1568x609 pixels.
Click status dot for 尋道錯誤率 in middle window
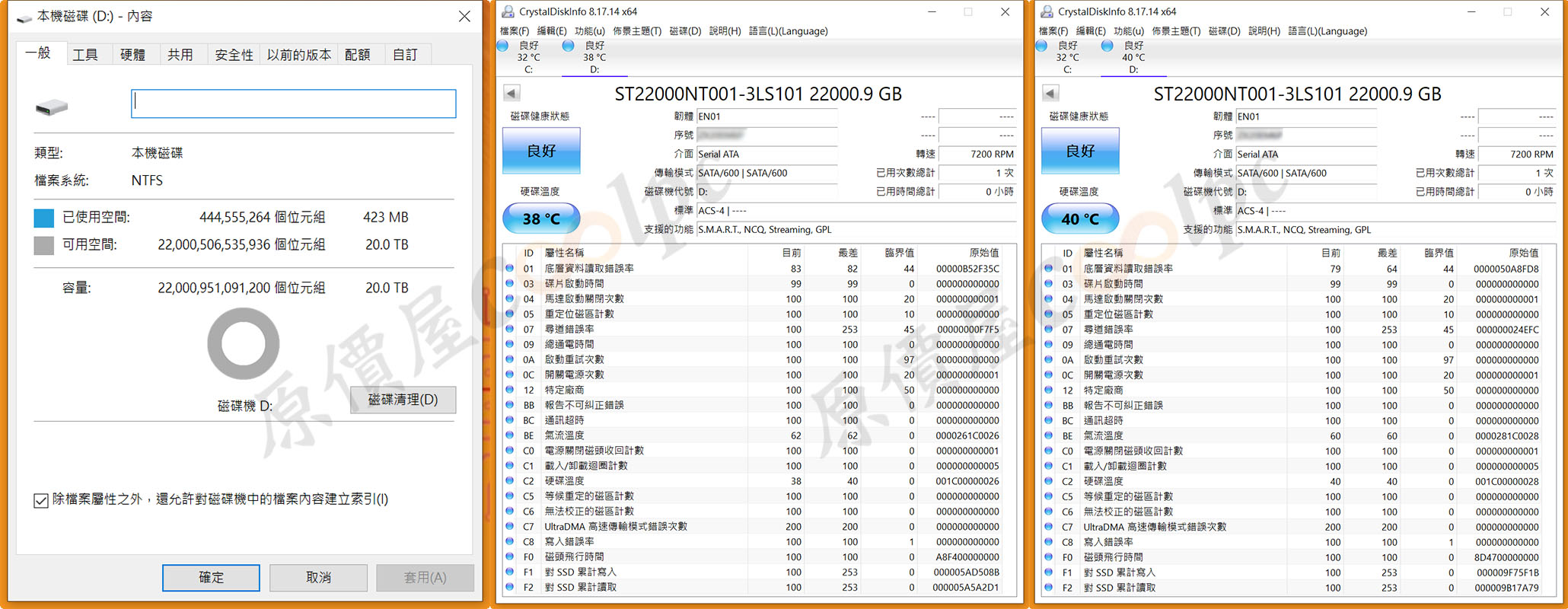coord(510,329)
